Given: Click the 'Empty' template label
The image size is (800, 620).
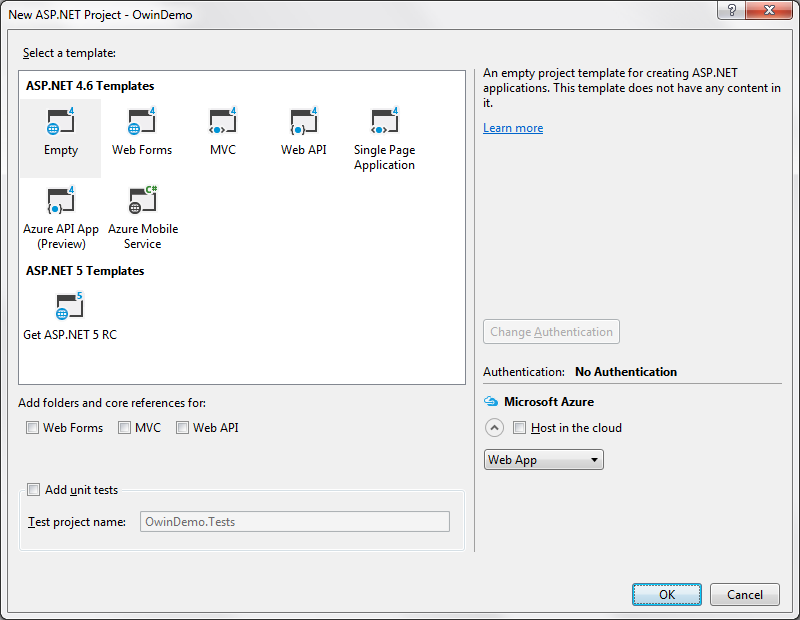Looking at the screenshot, I should pos(61,150).
